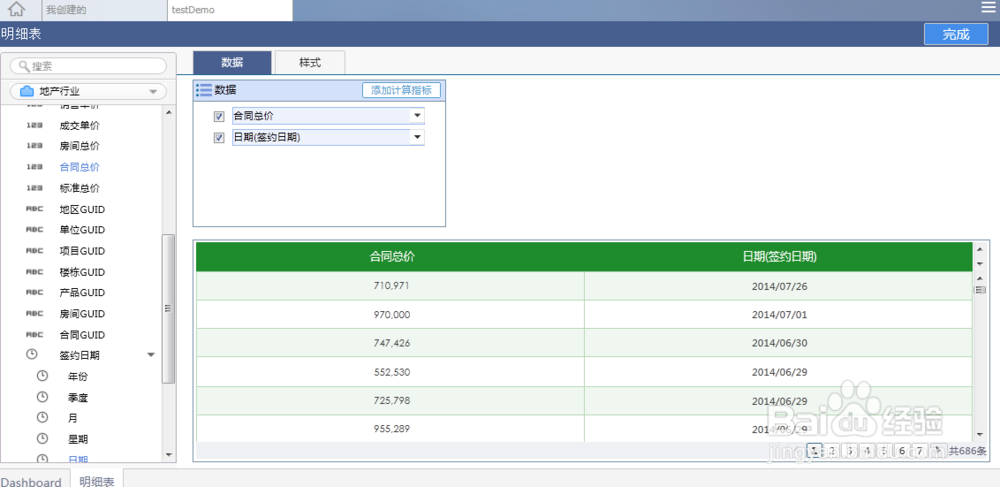Image resolution: width=1000 pixels, height=487 pixels.
Task: Click the table cell 725,798
Action: click(x=390, y=401)
